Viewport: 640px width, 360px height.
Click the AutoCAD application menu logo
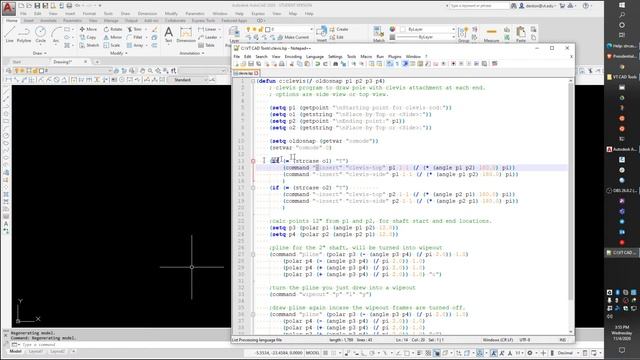(9, 8)
